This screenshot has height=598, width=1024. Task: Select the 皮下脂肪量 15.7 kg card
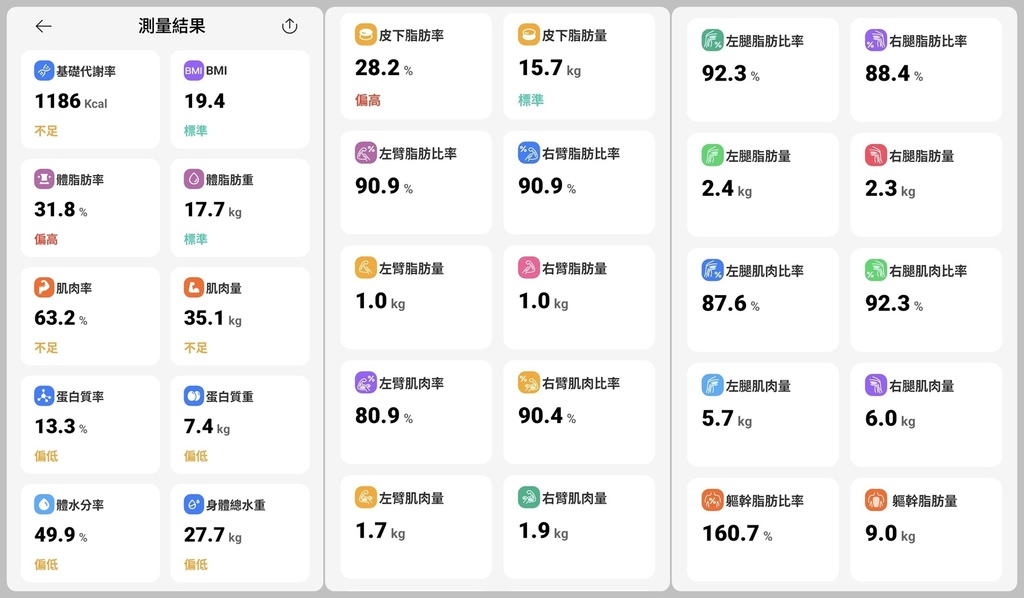tap(579, 66)
